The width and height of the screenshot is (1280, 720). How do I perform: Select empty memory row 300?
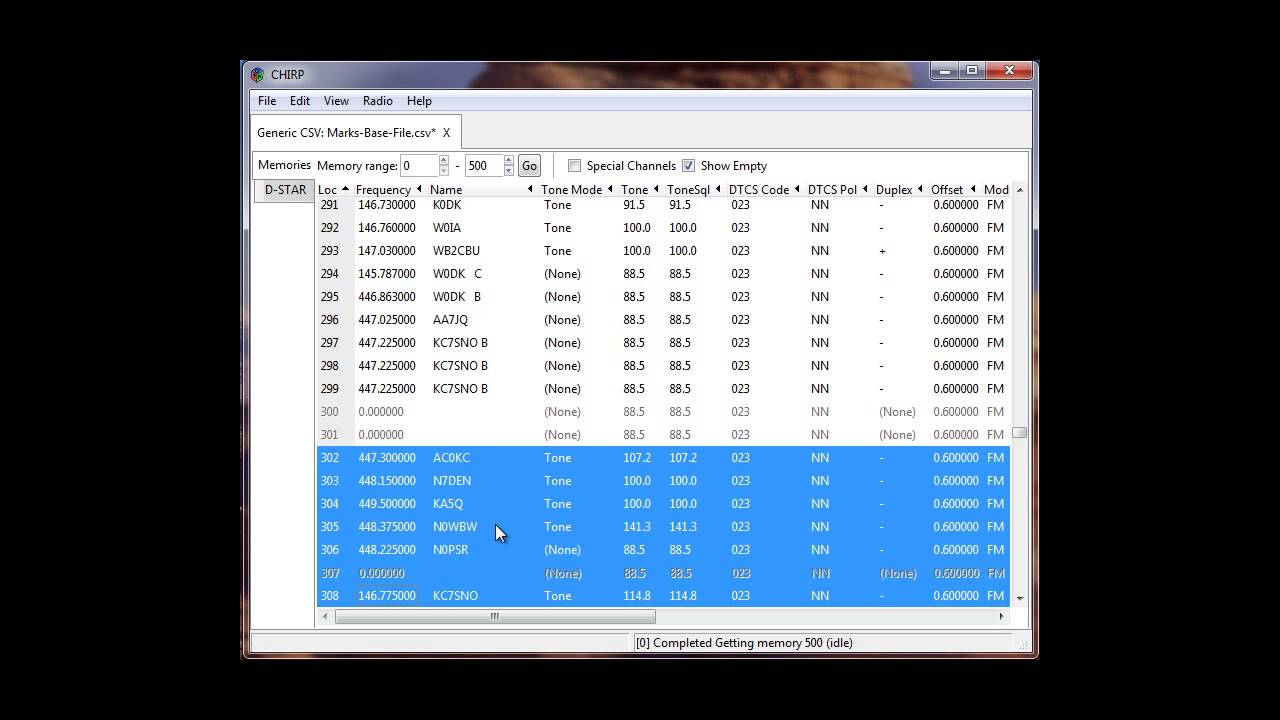(663, 412)
